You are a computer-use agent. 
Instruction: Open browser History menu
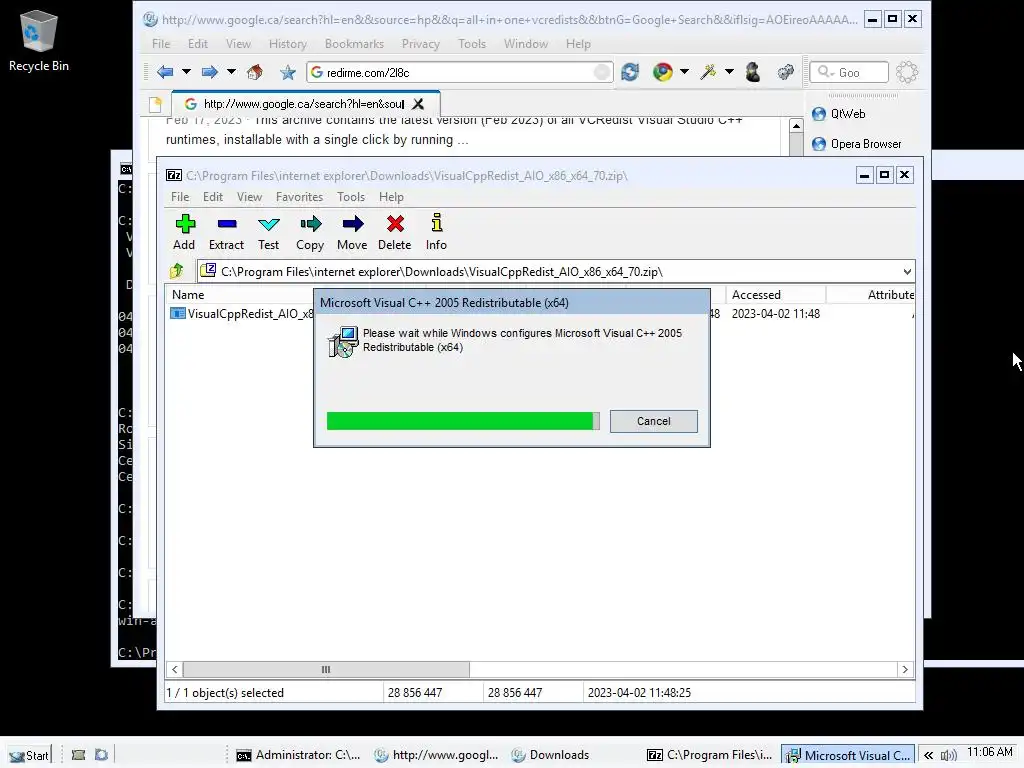click(x=287, y=44)
